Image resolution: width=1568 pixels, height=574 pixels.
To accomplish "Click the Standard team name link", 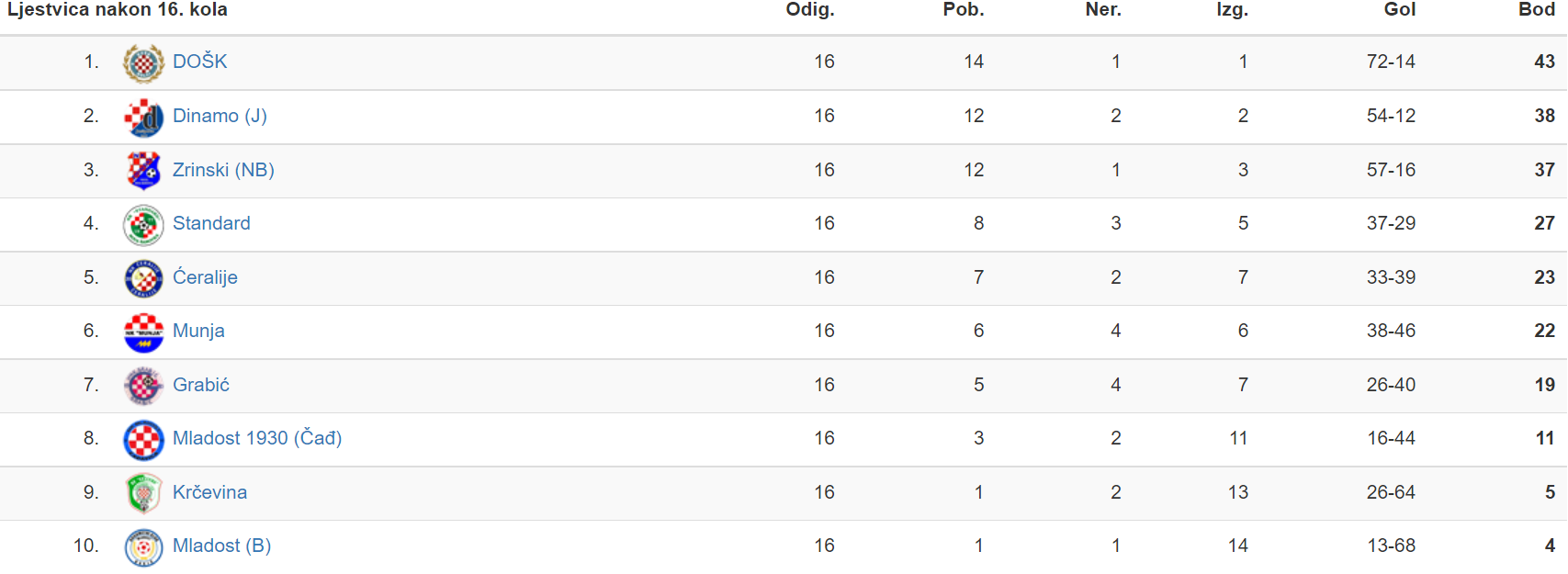I will tap(211, 223).
